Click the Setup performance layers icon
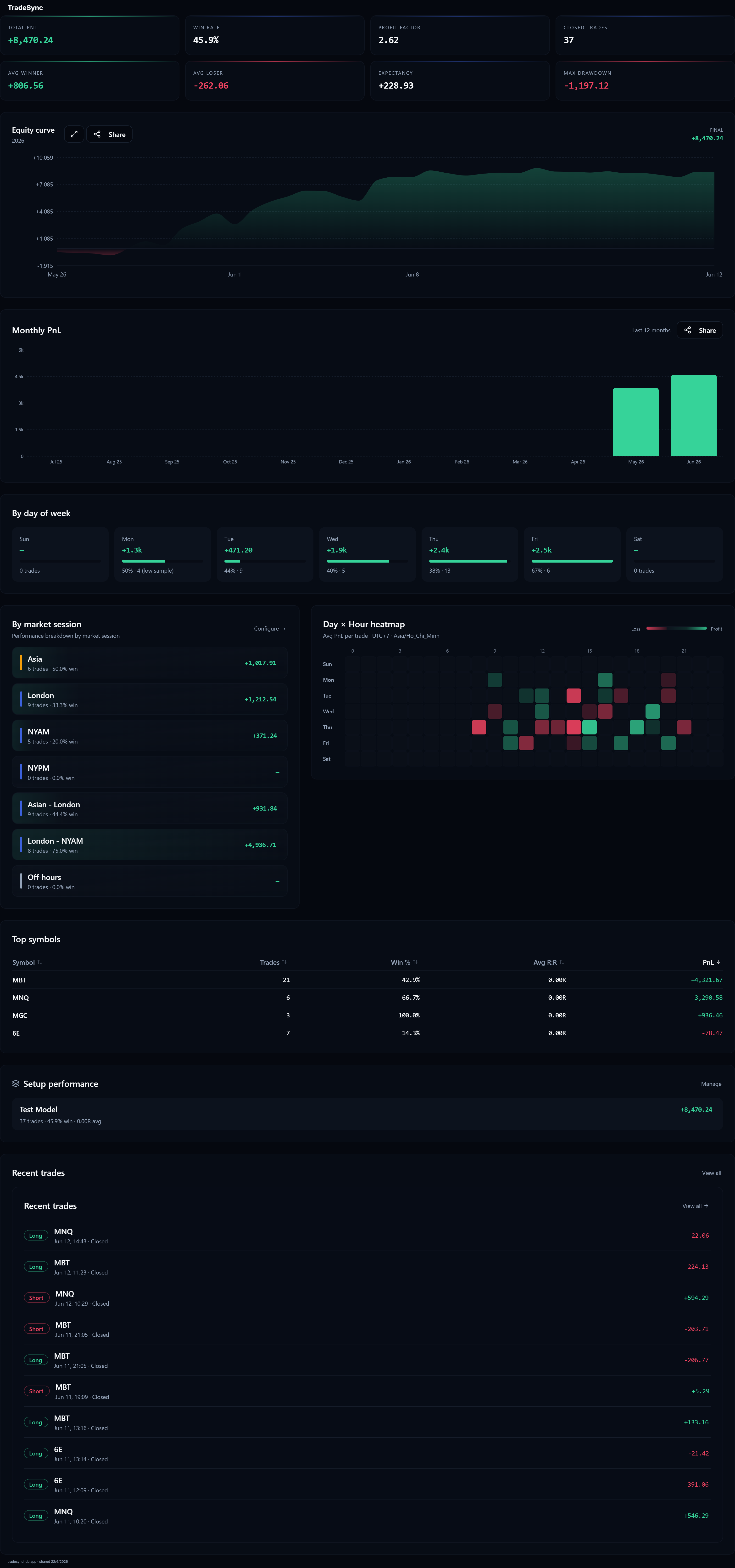Image resolution: width=735 pixels, height=1568 pixels. pyautogui.click(x=16, y=1083)
